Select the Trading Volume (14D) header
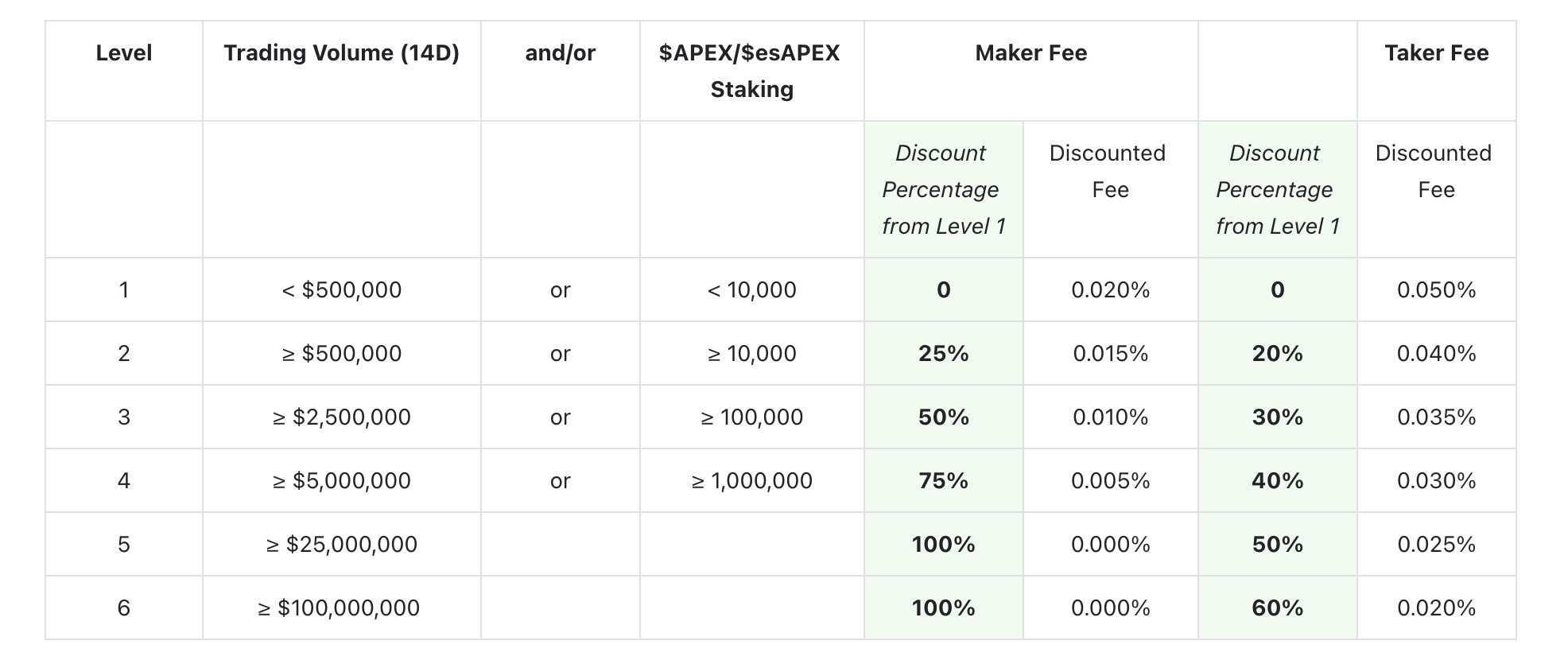Viewport: 1568px width, 660px height. 341,53
